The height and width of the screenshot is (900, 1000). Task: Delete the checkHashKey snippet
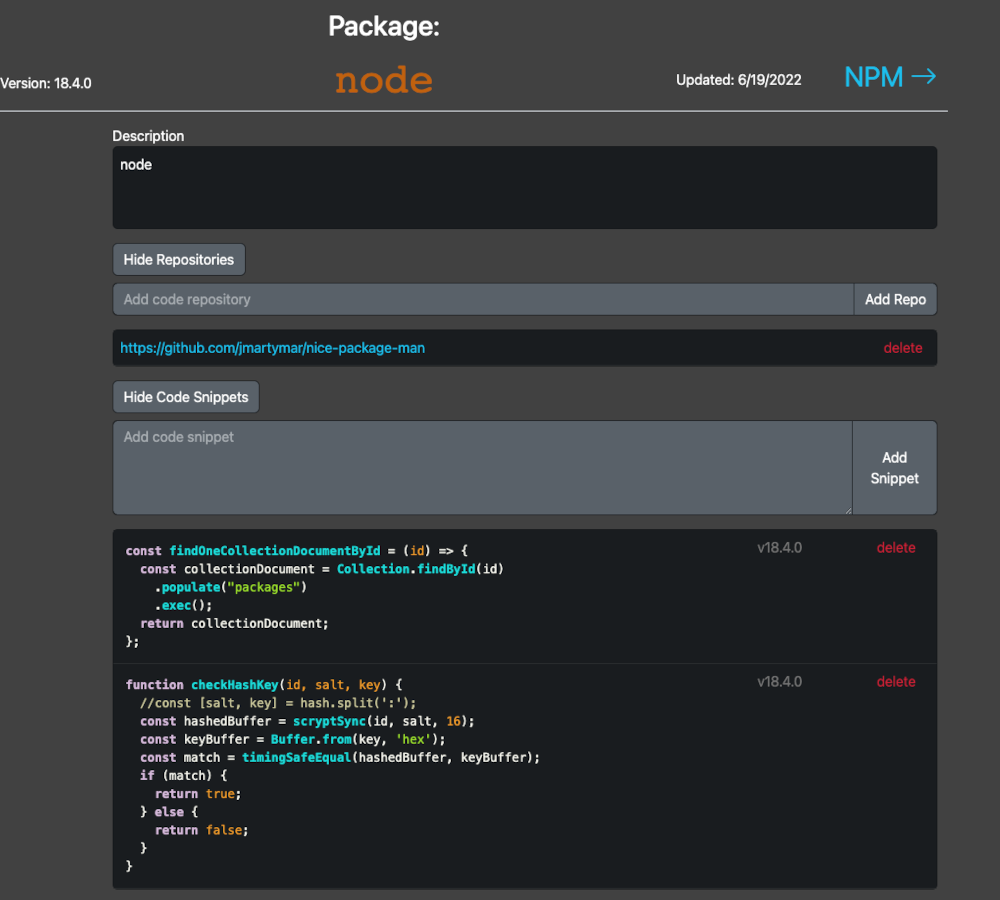tap(895, 681)
